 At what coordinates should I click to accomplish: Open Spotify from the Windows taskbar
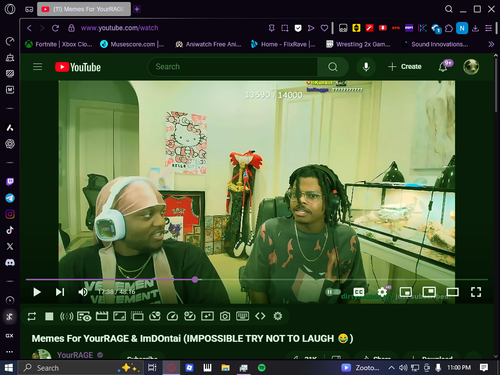262,368
